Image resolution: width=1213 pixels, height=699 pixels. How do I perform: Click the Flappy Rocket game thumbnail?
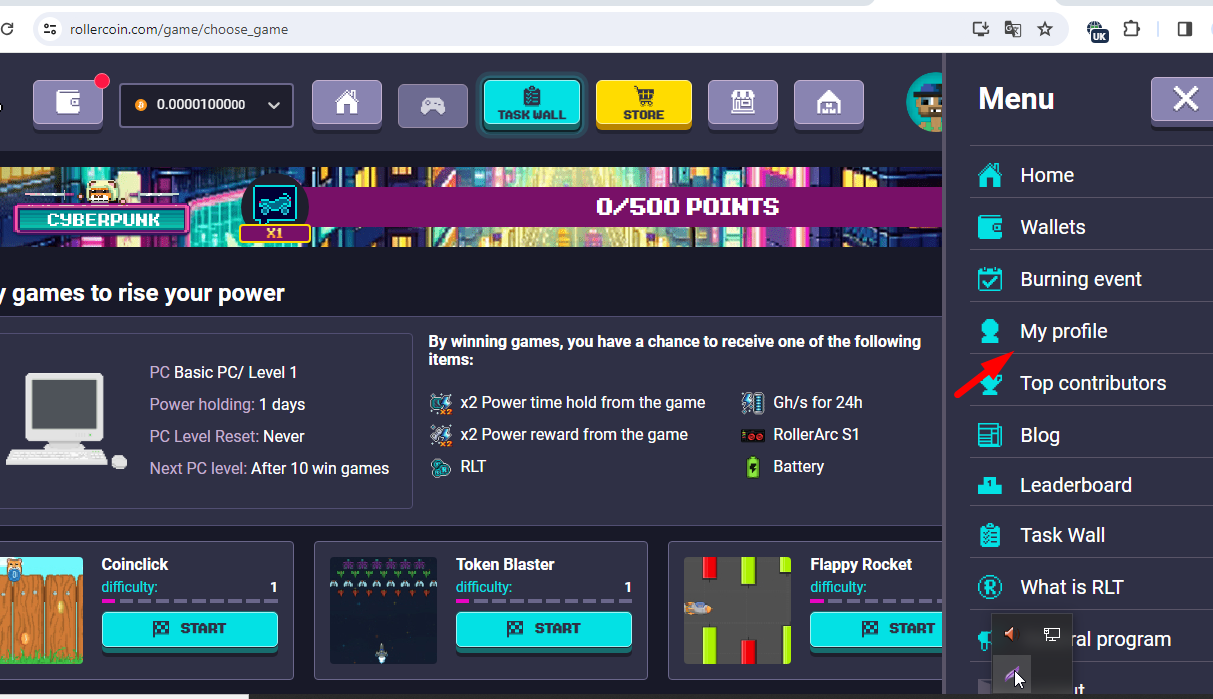tap(738, 610)
